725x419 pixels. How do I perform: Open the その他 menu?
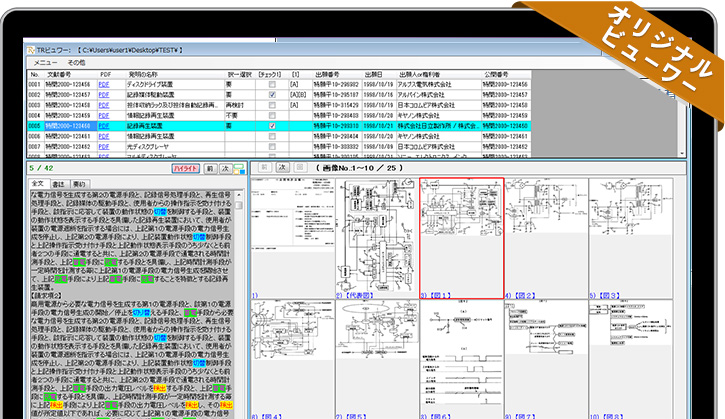tap(76, 62)
